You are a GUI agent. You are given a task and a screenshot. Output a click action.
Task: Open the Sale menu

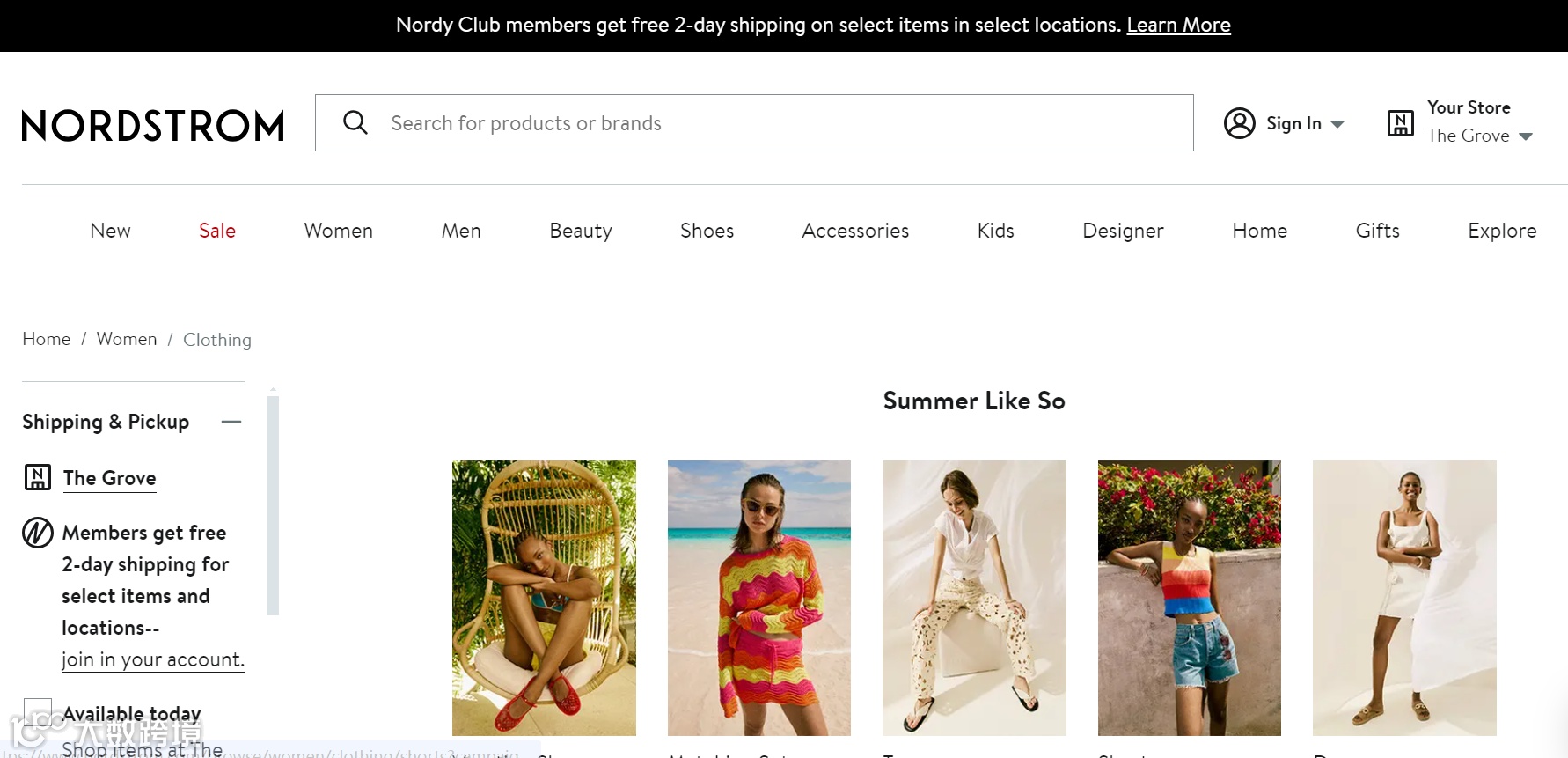(217, 231)
